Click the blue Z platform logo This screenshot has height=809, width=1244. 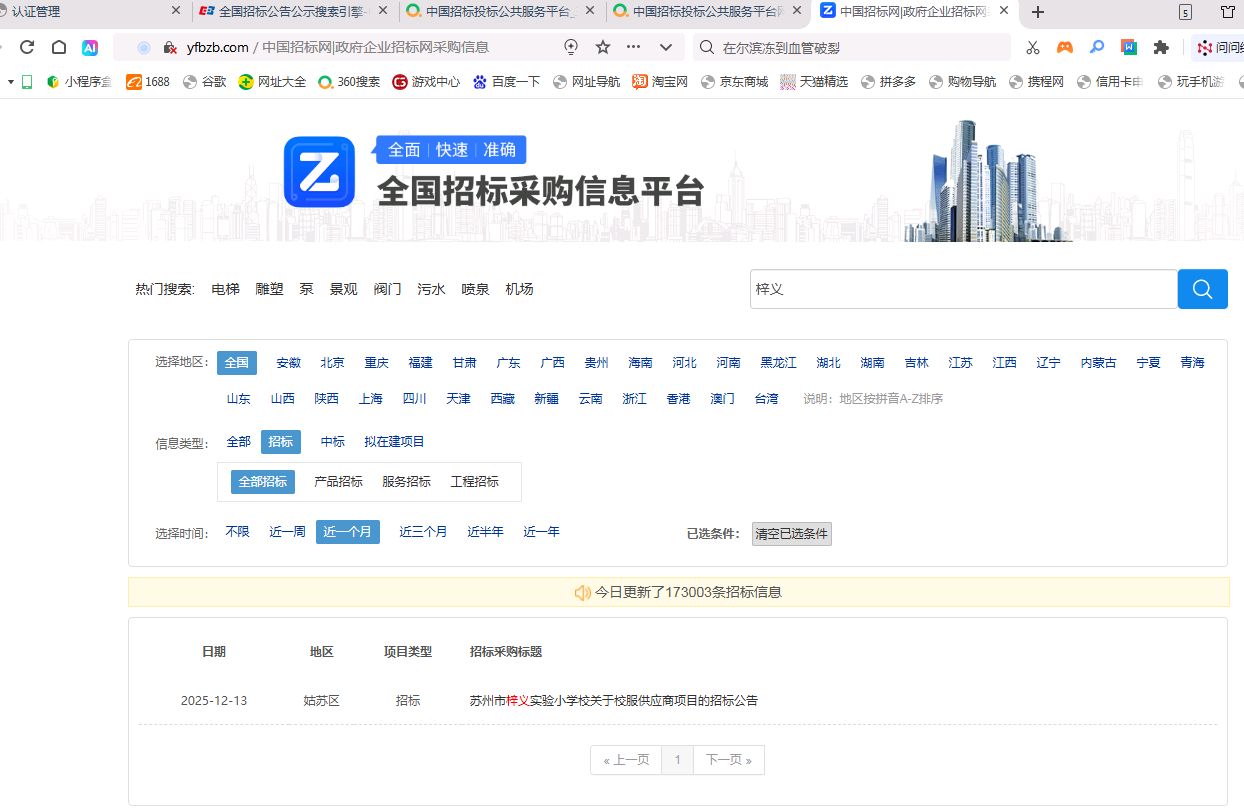(x=319, y=172)
